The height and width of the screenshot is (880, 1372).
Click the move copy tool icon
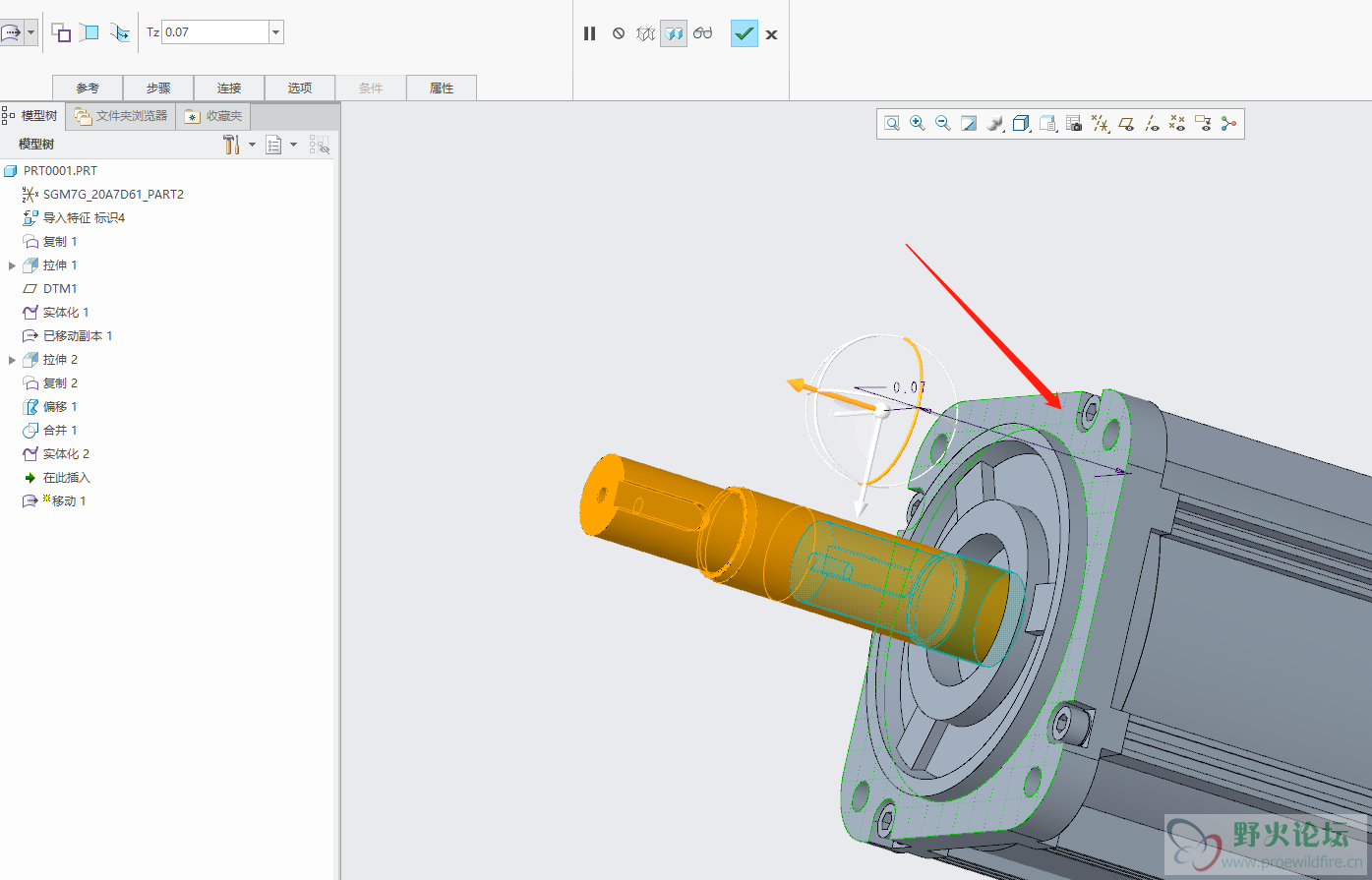11,32
